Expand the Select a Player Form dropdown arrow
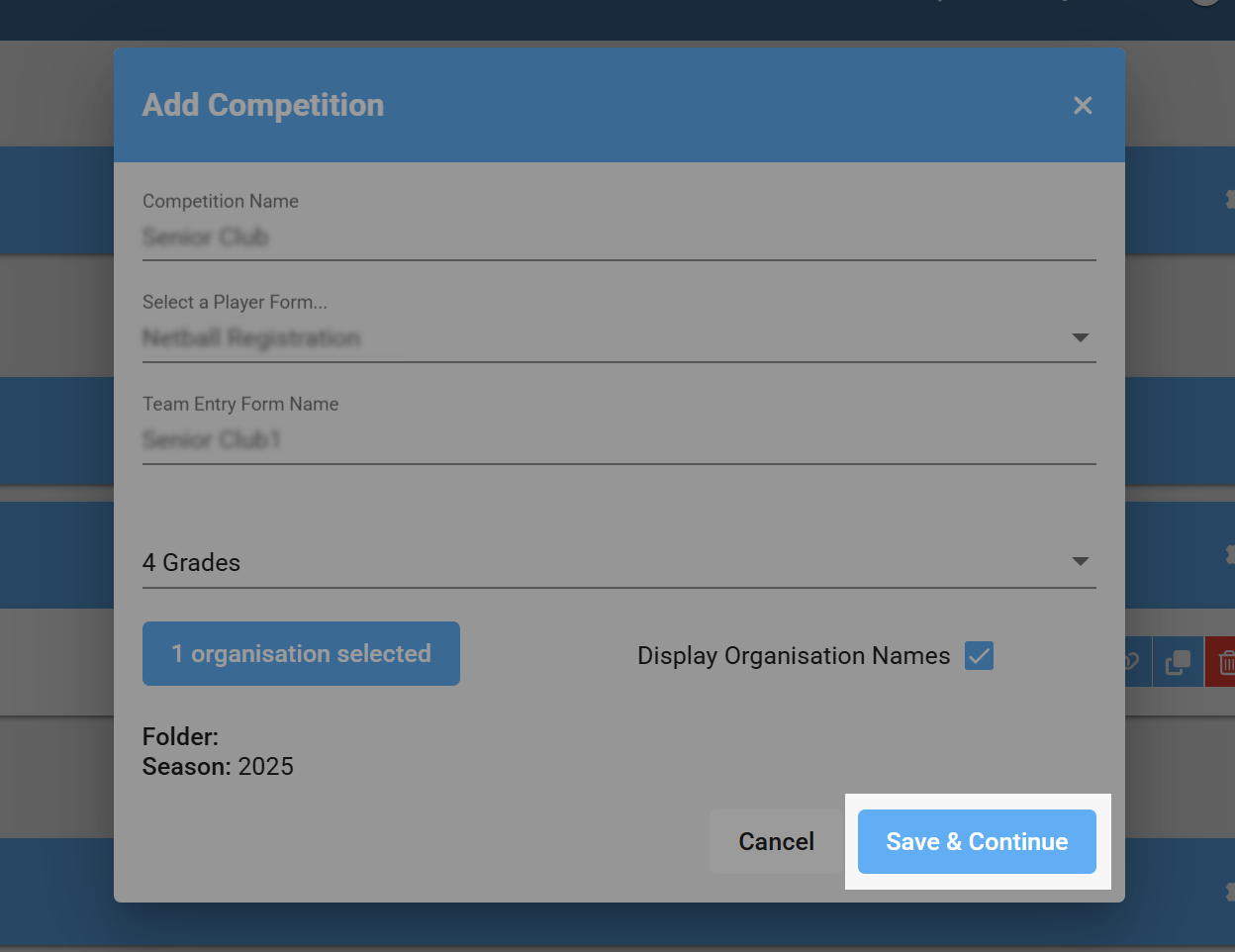The image size is (1235, 952). (x=1080, y=338)
